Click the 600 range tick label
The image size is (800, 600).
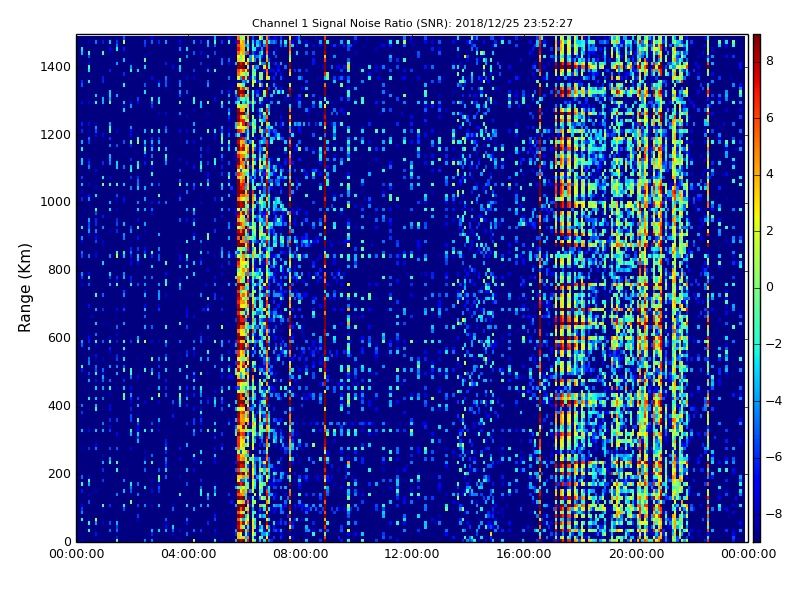[x=60, y=338]
